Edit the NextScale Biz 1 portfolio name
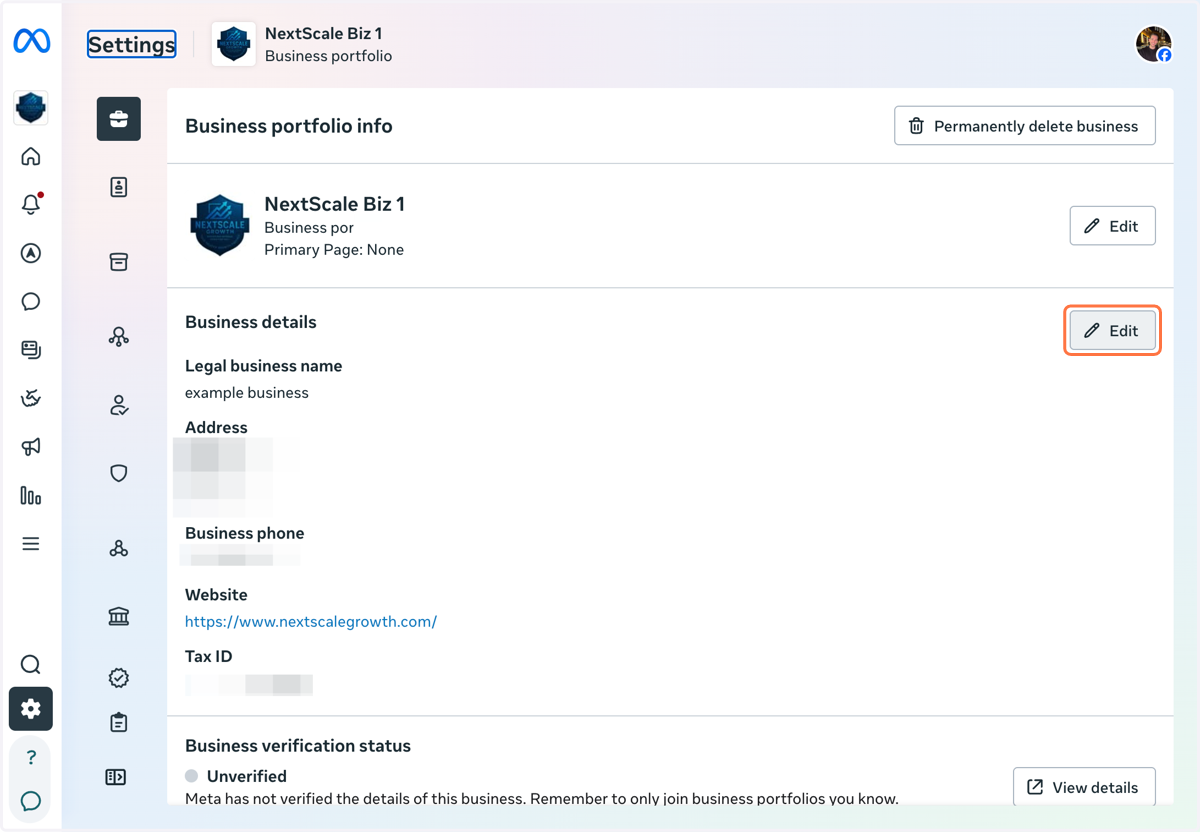The height and width of the screenshot is (832, 1200). point(1112,226)
